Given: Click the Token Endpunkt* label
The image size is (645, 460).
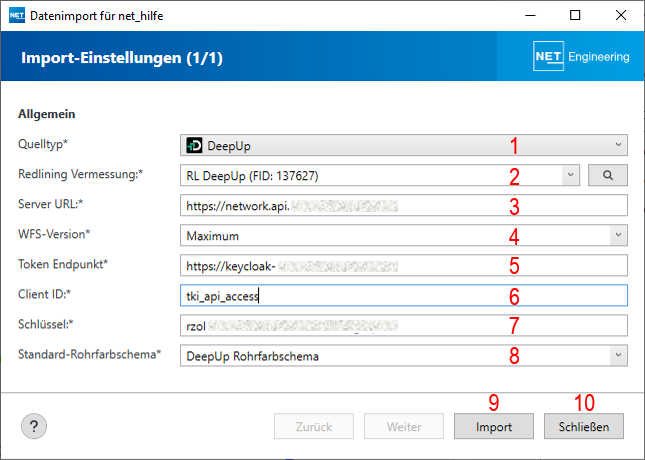Looking at the screenshot, I should 63,264.
